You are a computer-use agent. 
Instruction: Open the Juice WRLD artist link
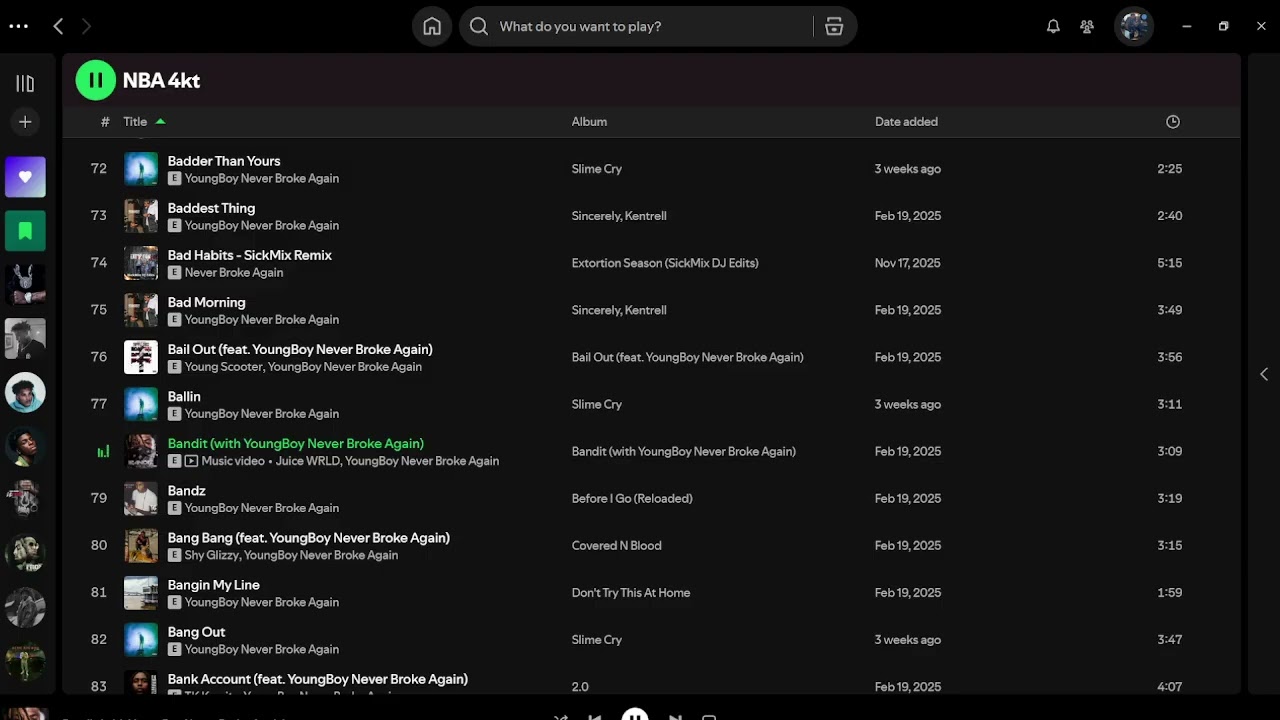(x=308, y=461)
